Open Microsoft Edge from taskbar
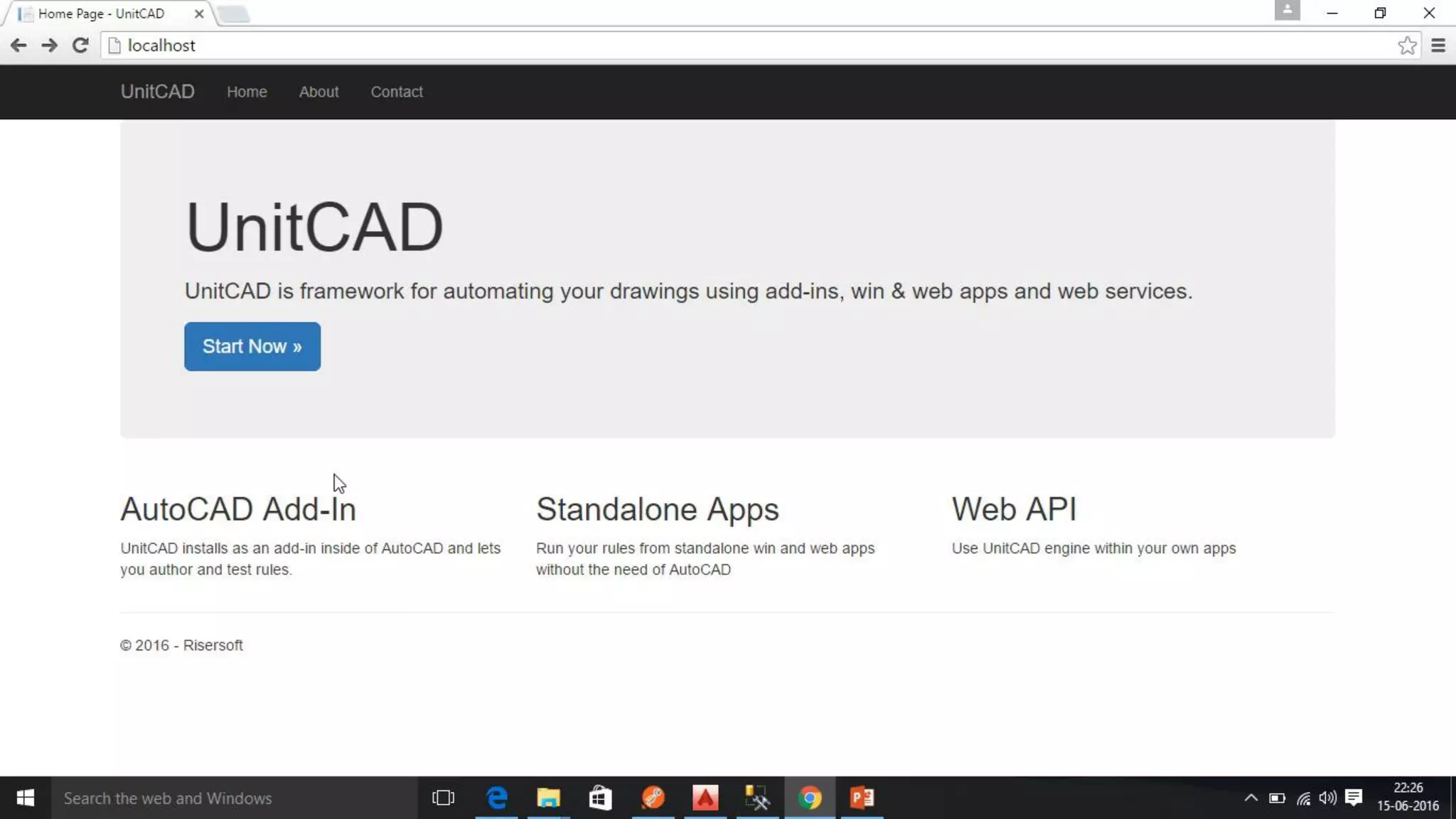This screenshot has width=1456, height=819. (496, 798)
